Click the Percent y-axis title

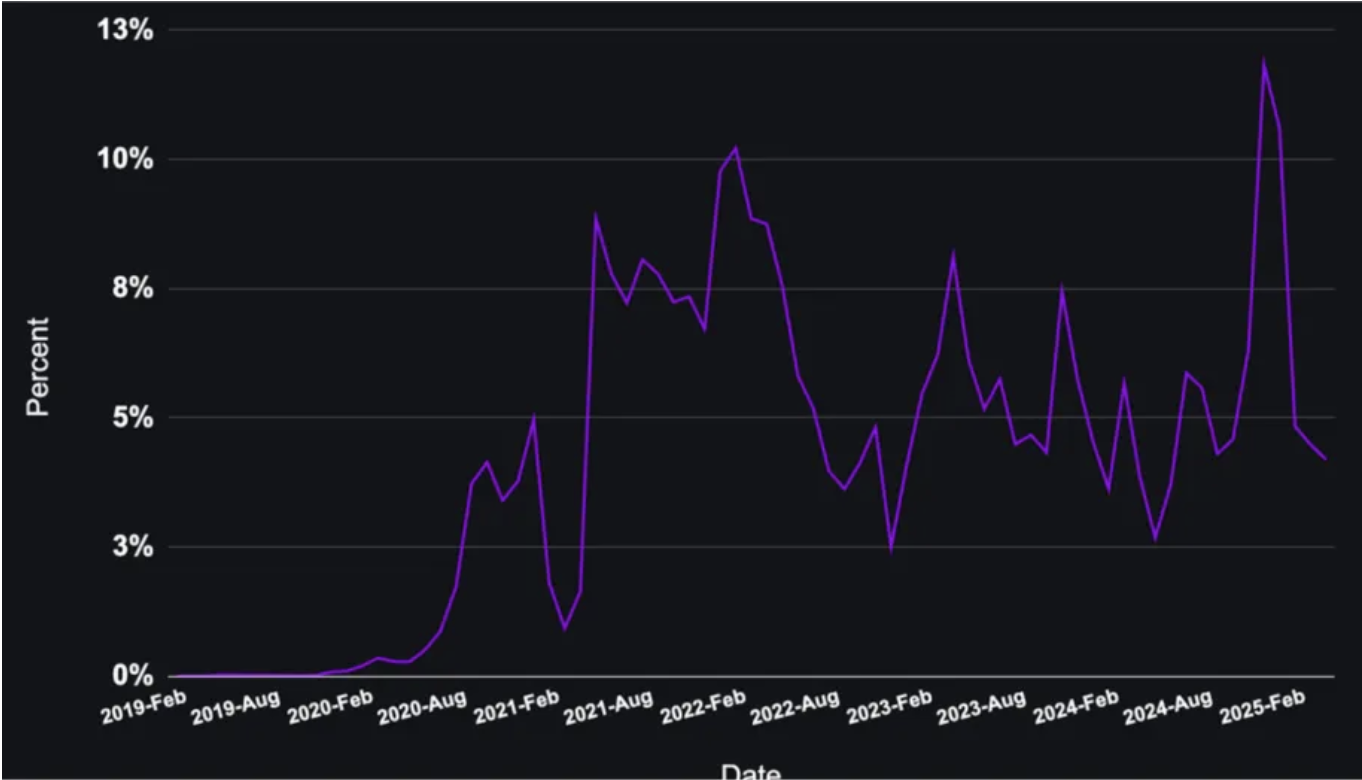coord(38,366)
